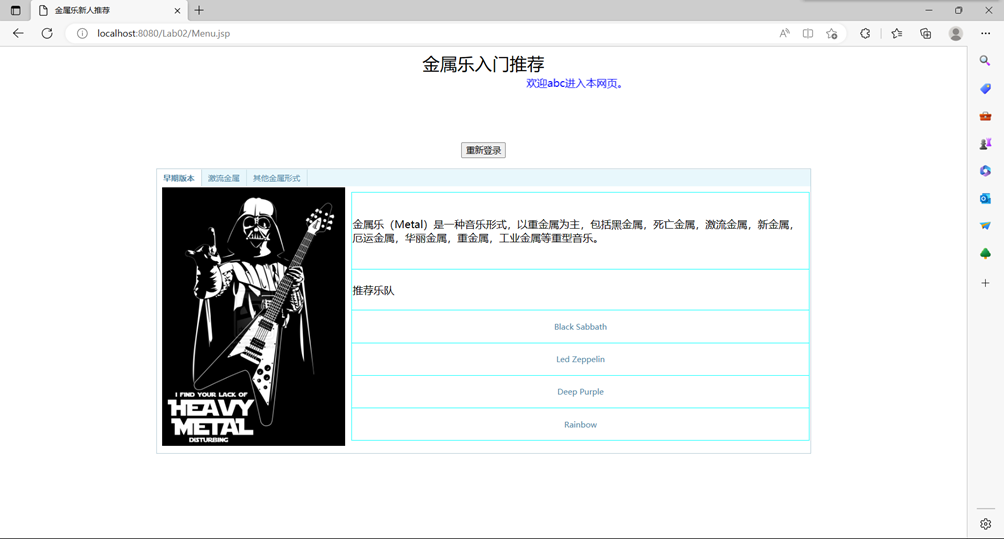
Task: Open sidebar Tools briefcase icon
Action: pyautogui.click(x=985, y=116)
